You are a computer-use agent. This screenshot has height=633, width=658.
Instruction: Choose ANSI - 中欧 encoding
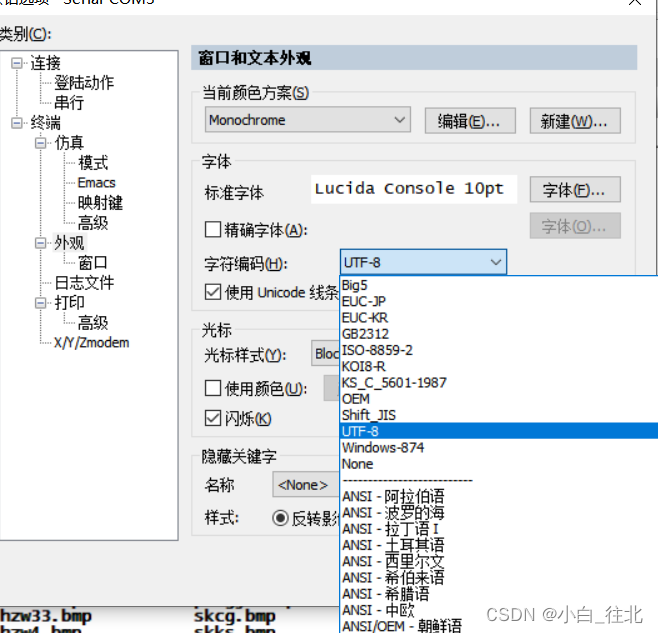499,610
